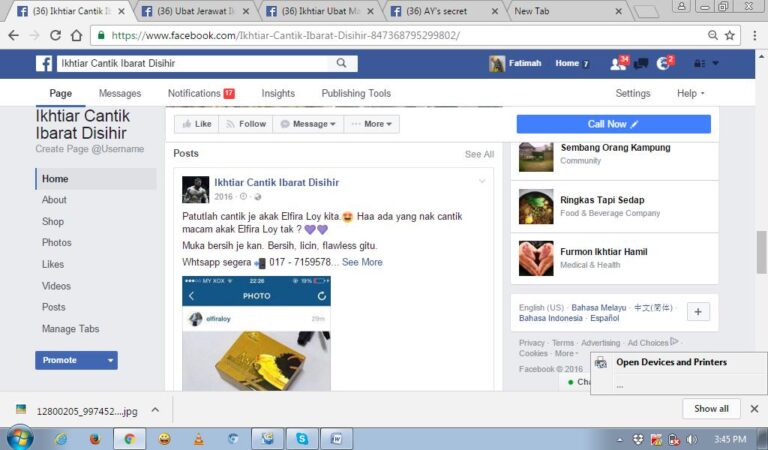Expand the More dropdown button
Screen dimensions: 768x450
(x=372, y=124)
